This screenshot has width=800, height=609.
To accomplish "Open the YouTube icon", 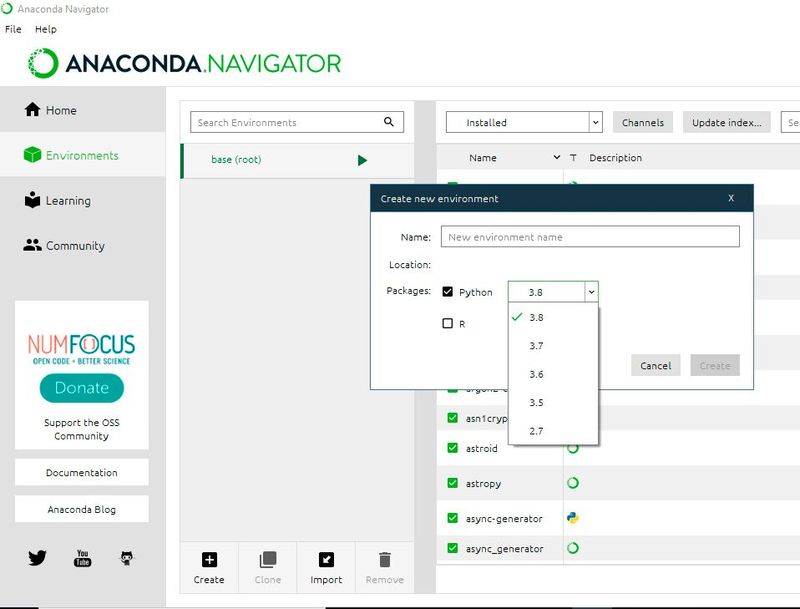I will (82, 557).
